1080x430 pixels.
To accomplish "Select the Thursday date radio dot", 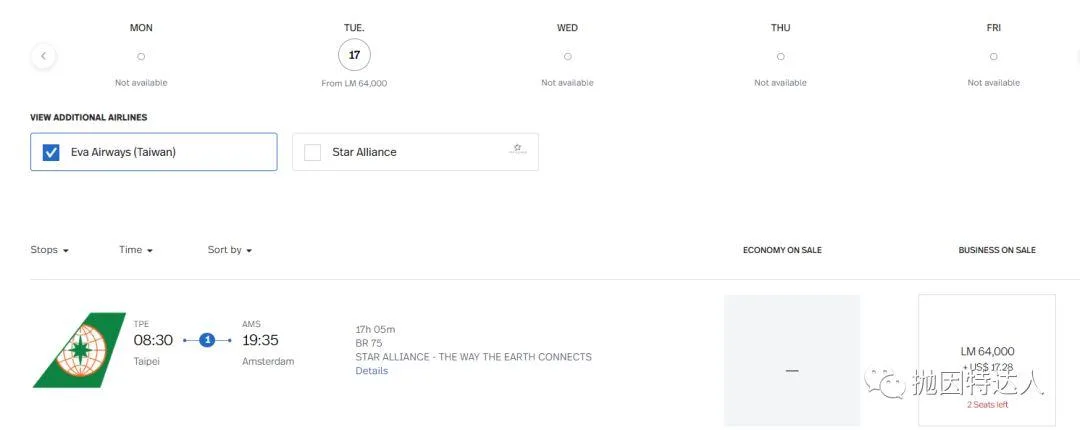I will tap(780, 57).
